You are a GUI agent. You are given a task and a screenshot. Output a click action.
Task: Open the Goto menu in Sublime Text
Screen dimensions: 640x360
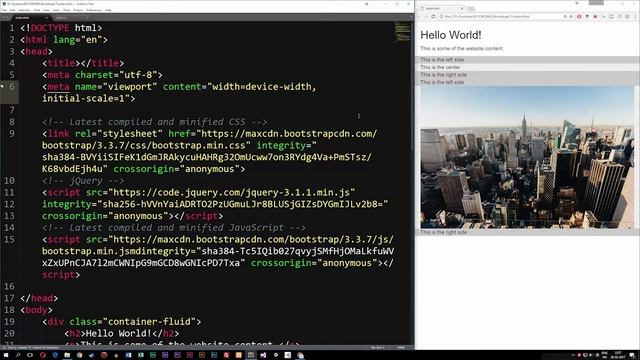56,10
